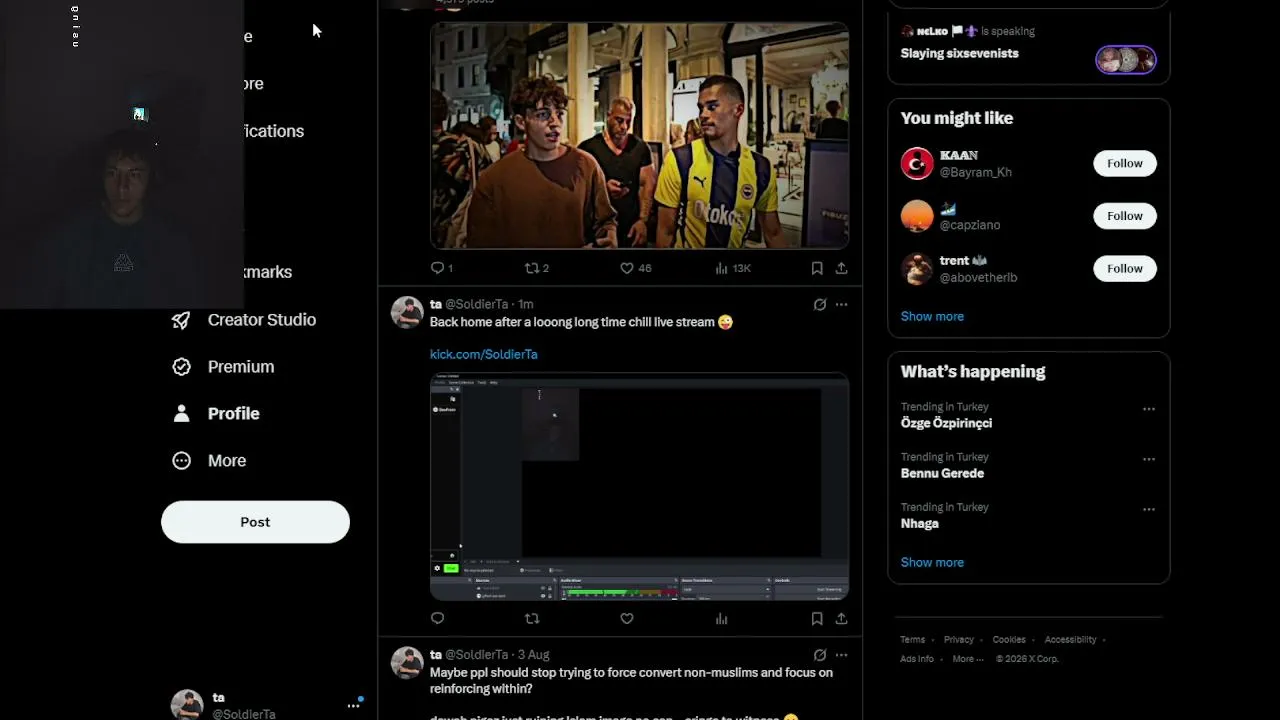Open options for Bennu Gerede trend
The height and width of the screenshot is (720, 1280).
[1149, 459]
